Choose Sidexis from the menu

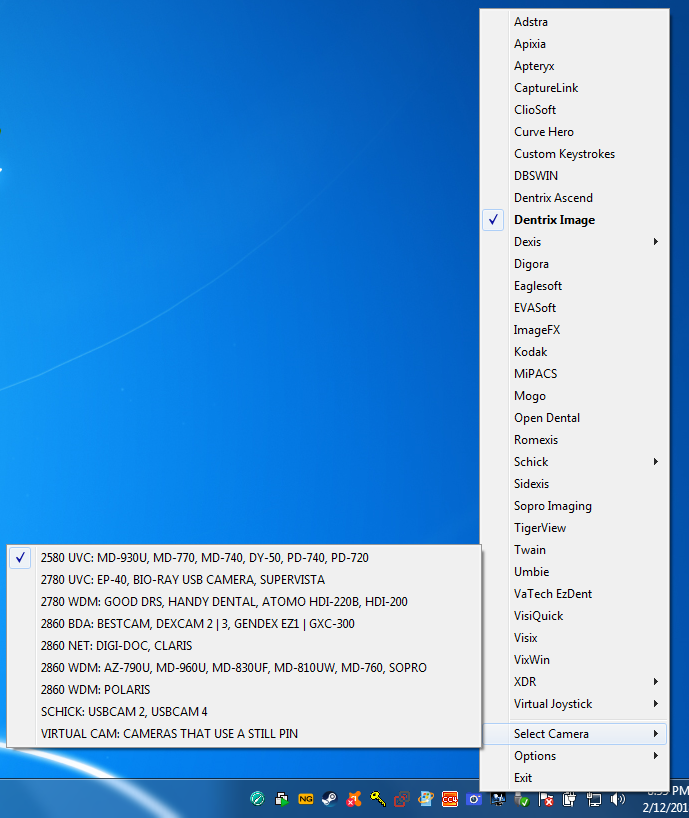coord(574,484)
